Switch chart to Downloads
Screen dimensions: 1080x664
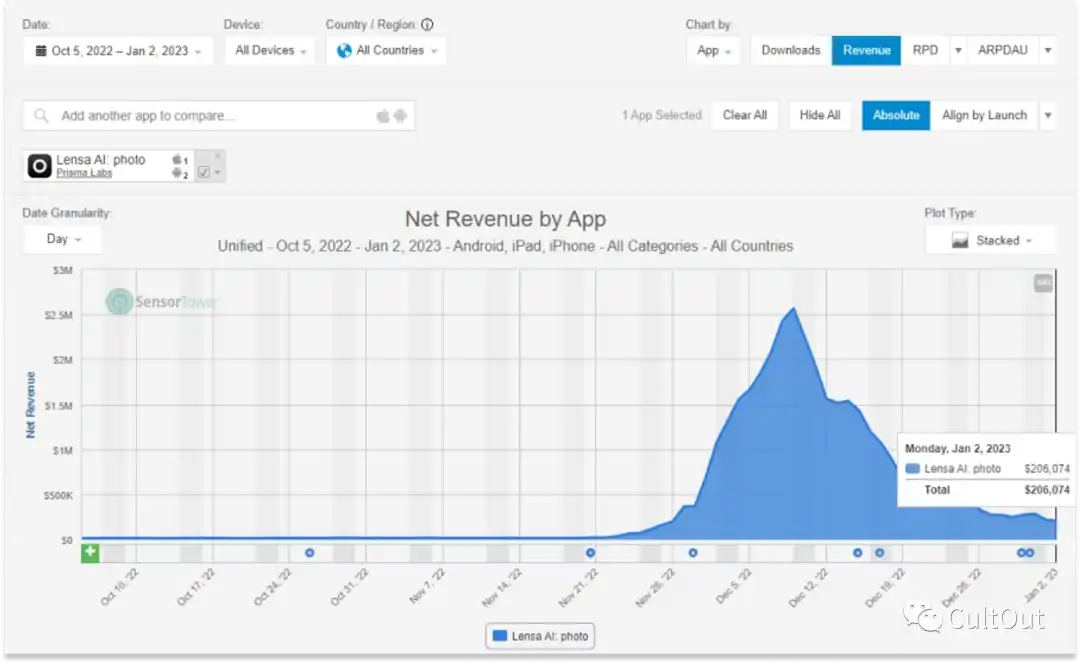tap(791, 50)
